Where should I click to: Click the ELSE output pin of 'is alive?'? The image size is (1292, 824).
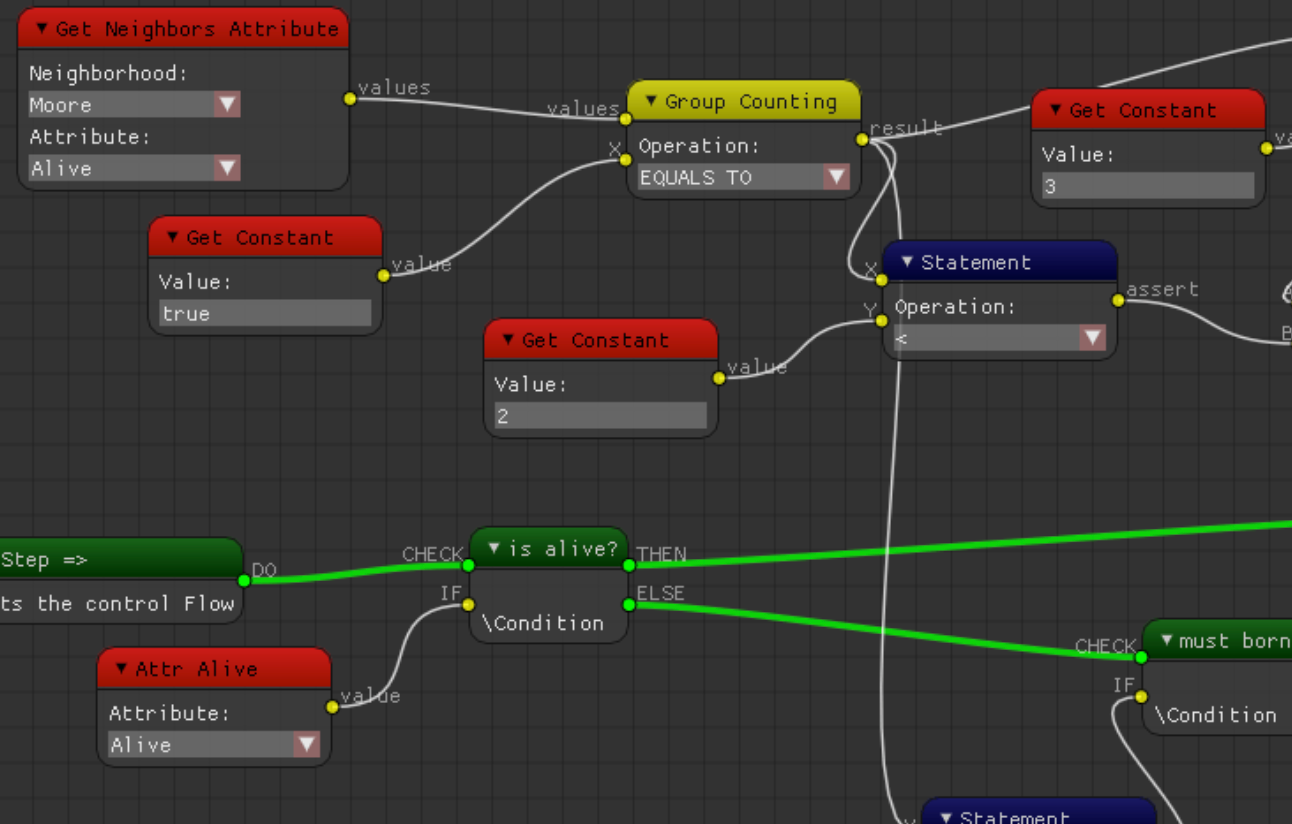click(x=629, y=604)
